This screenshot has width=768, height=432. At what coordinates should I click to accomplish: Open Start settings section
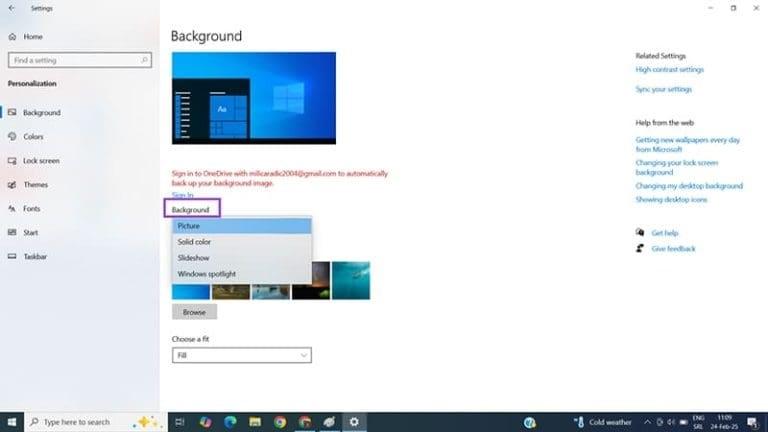click(x=30, y=233)
